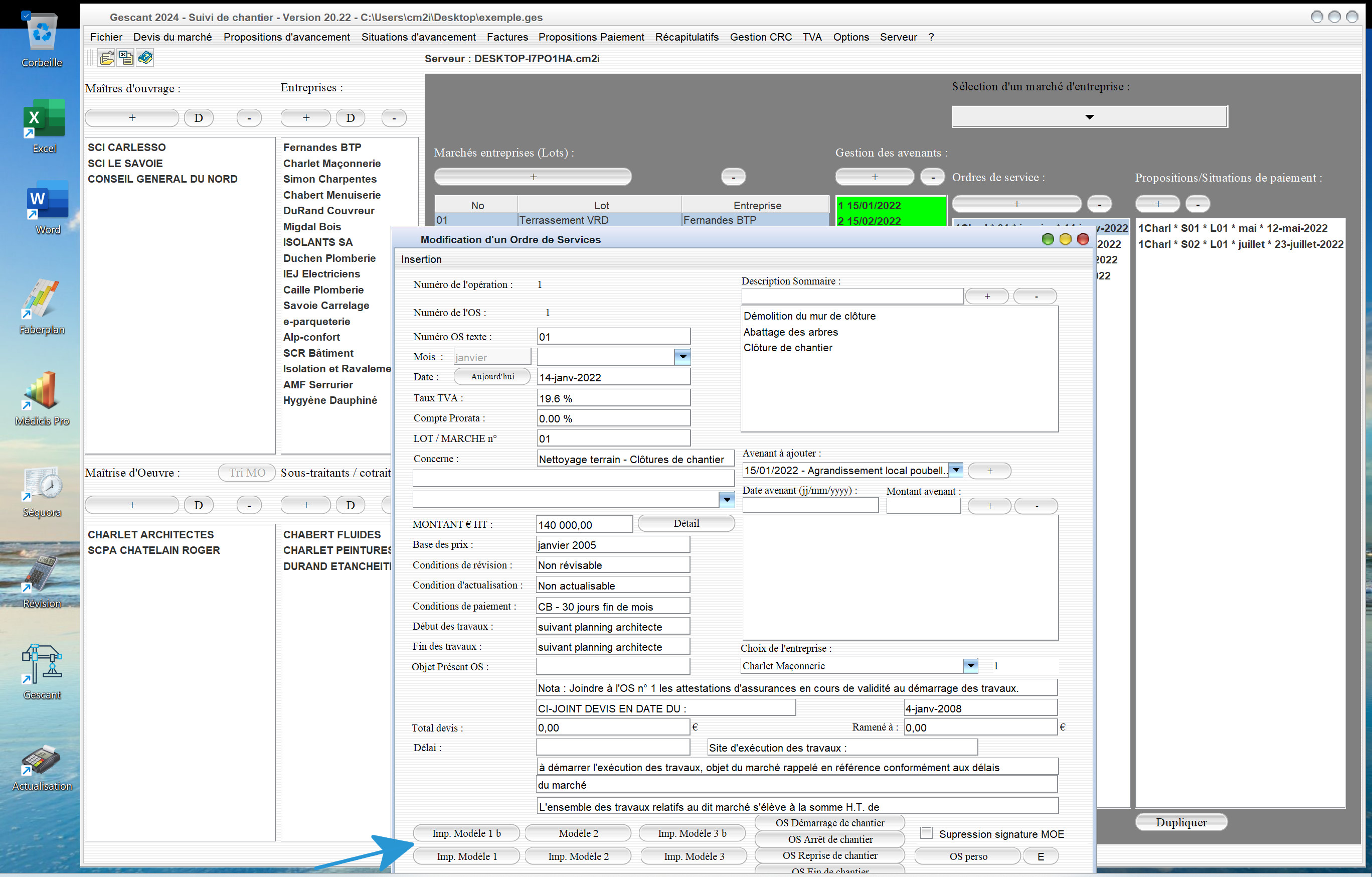1372x877 pixels.
Task: Click the Description Sommaire input field
Action: pos(852,296)
